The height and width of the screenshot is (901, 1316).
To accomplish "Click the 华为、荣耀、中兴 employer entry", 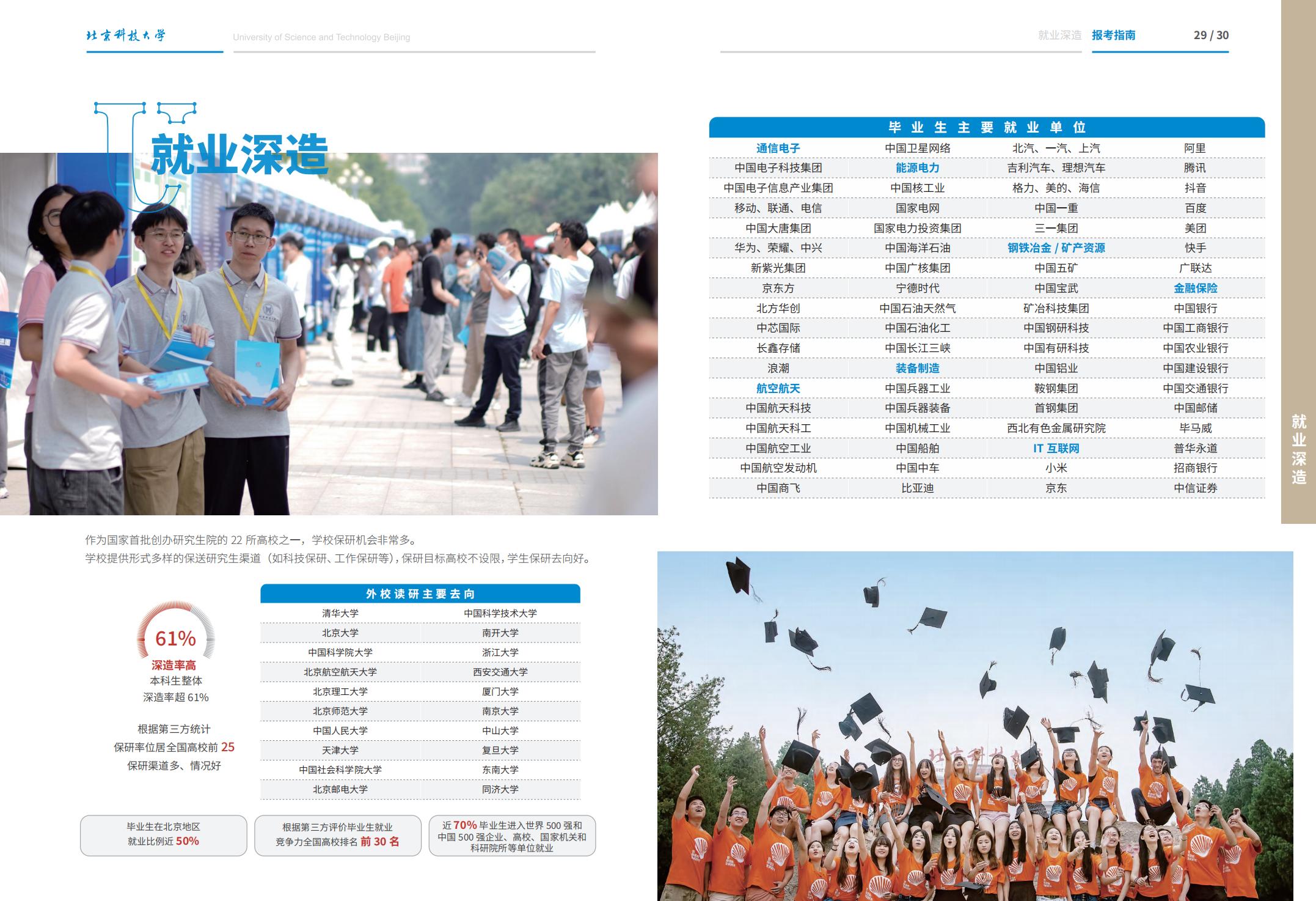I will (777, 248).
